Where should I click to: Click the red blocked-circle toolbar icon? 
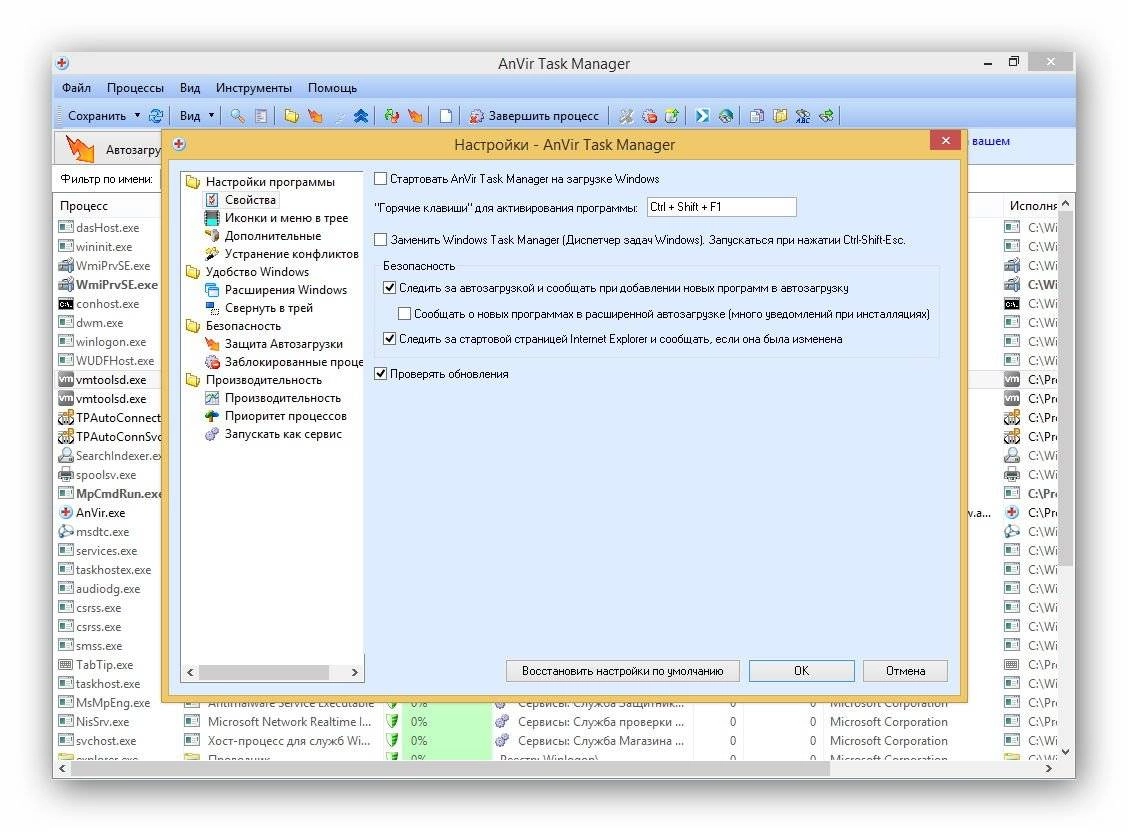[650, 116]
